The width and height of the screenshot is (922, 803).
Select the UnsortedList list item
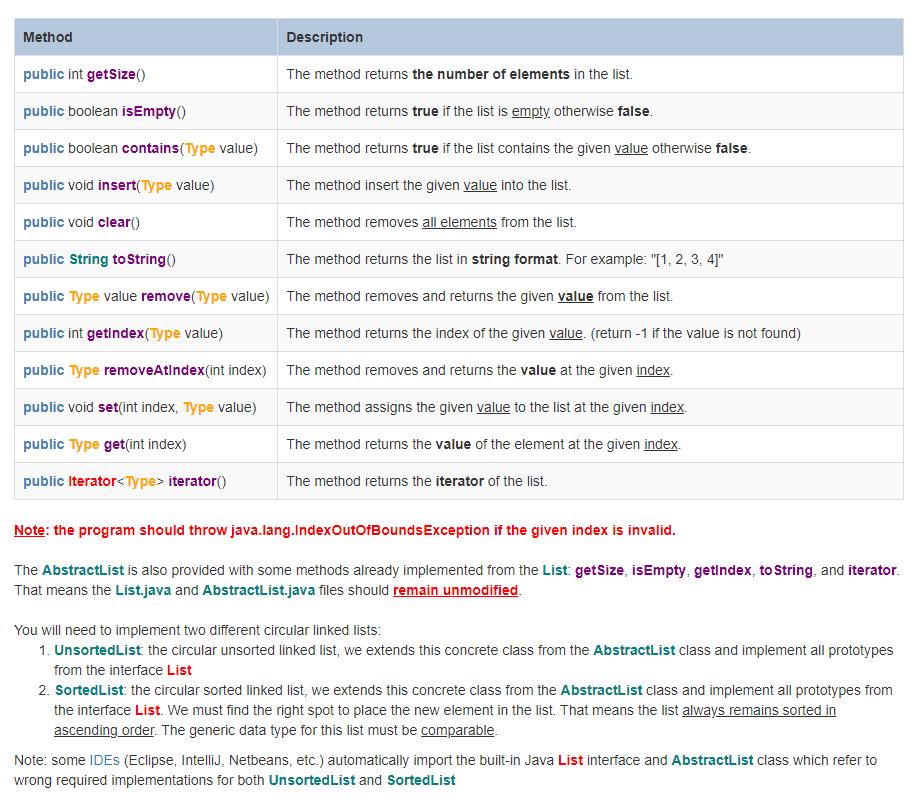click(97, 650)
